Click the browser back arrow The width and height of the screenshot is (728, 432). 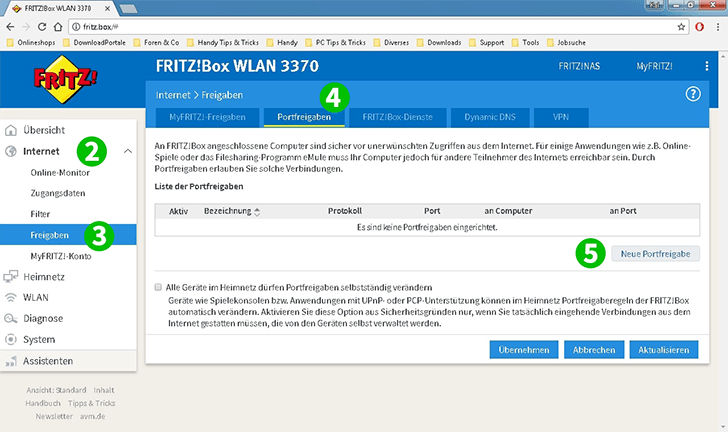click(10, 27)
